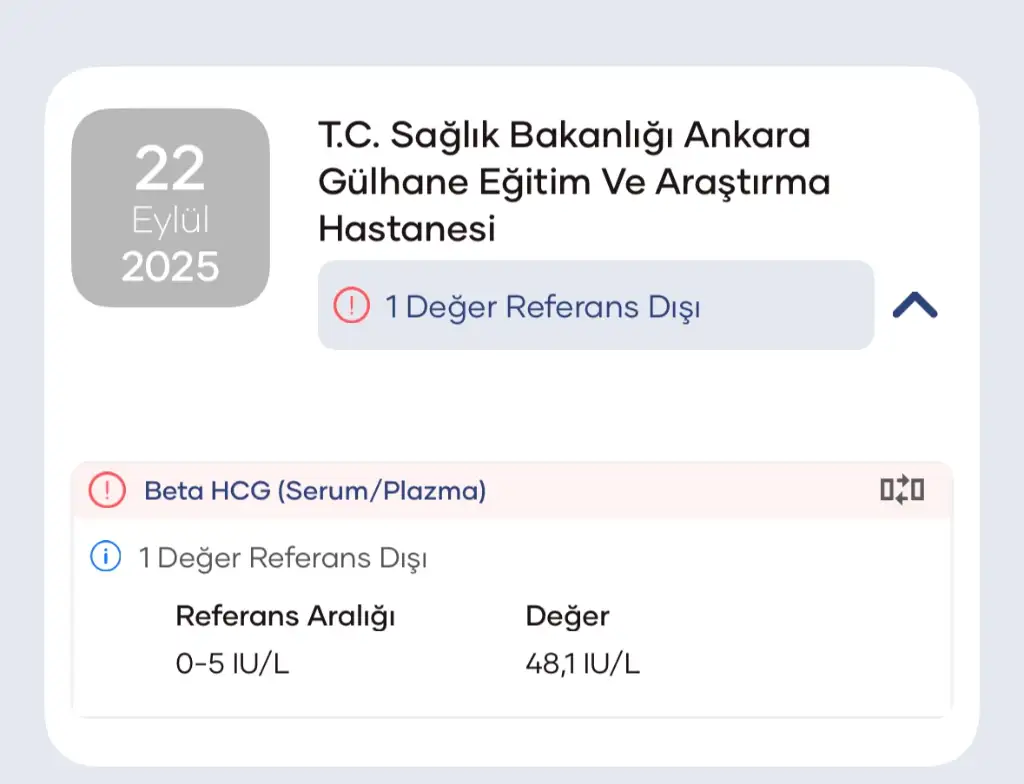Tap the grey '1 Değer Referans Dışı' banner text
The height and width of the screenshot is (784, 1024).
click(543, 306)
